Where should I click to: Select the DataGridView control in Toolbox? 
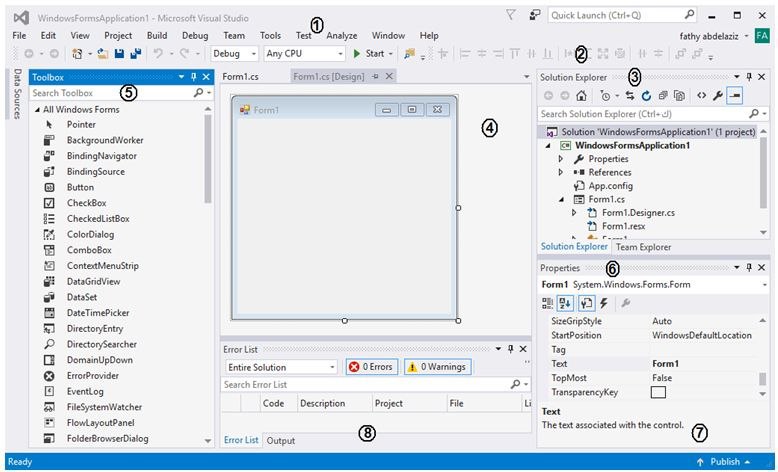[x=93, y=281]
